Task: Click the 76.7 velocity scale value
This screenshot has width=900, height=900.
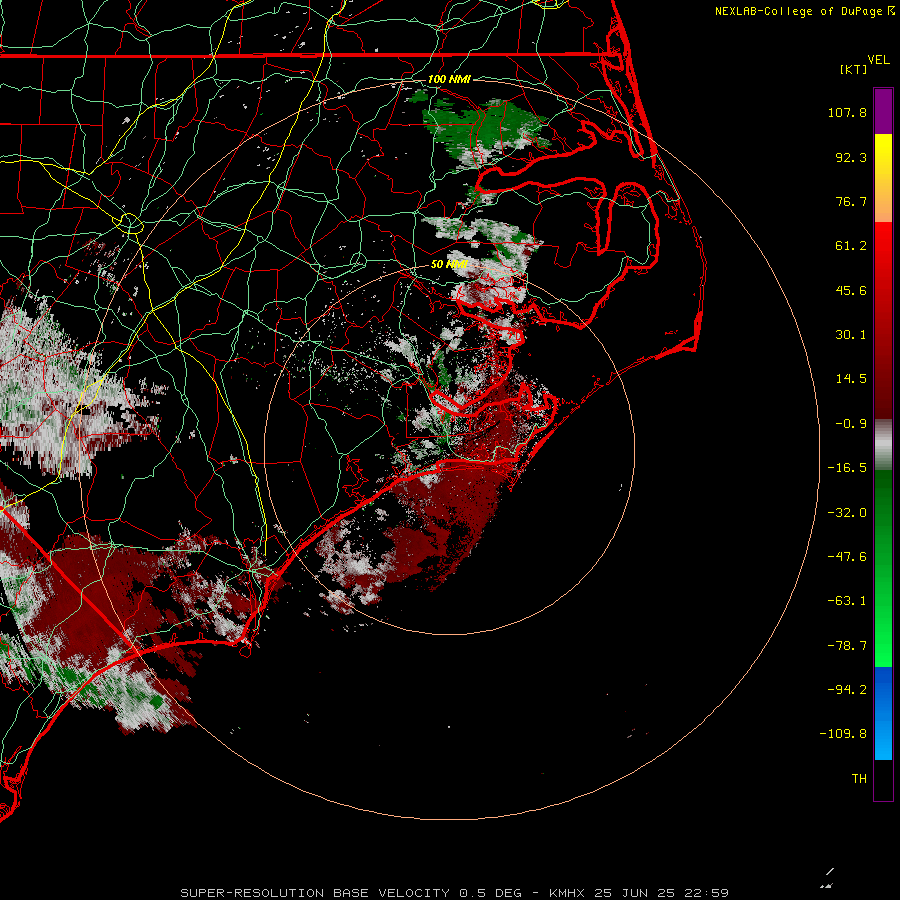Action: point(851,201)
